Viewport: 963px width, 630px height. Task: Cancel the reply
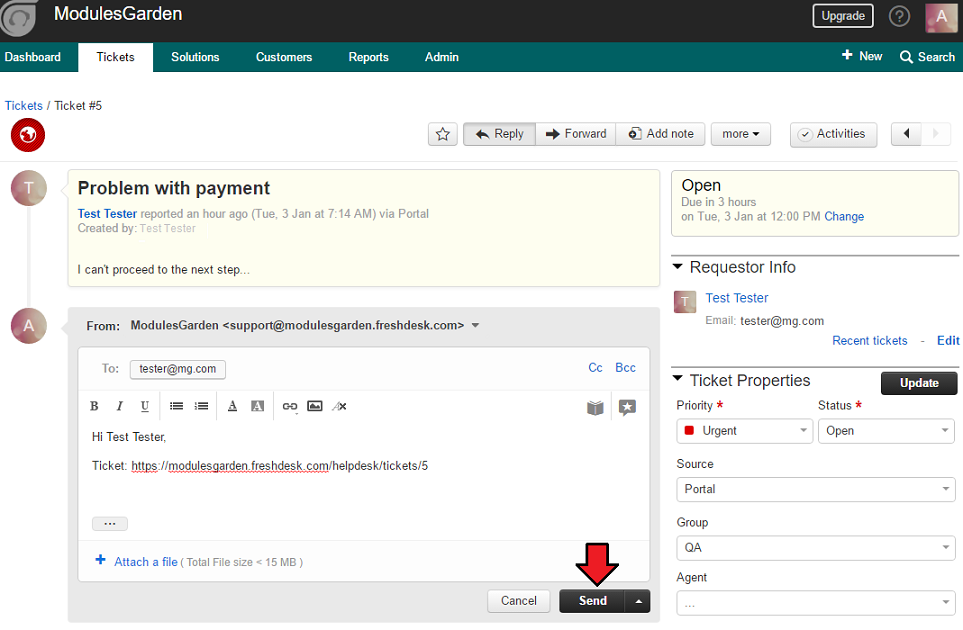pyautogui.click(x=518, y=601)
